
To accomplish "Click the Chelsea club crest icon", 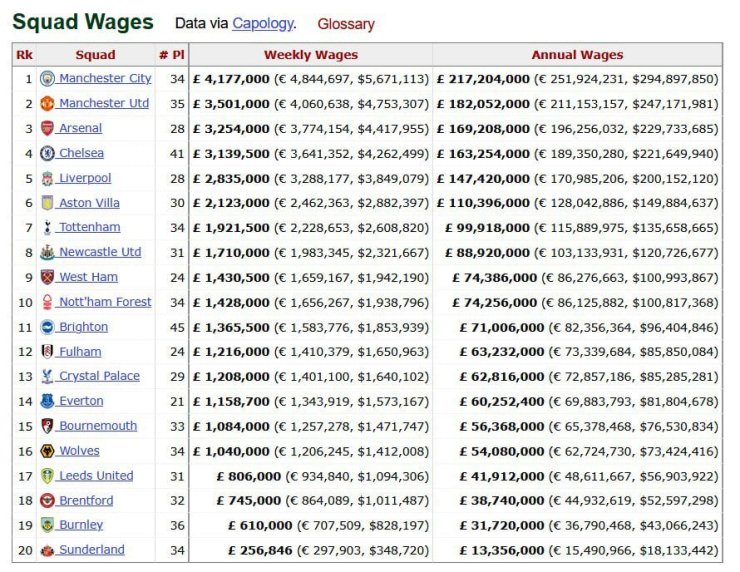I will (x=47, y=153).
